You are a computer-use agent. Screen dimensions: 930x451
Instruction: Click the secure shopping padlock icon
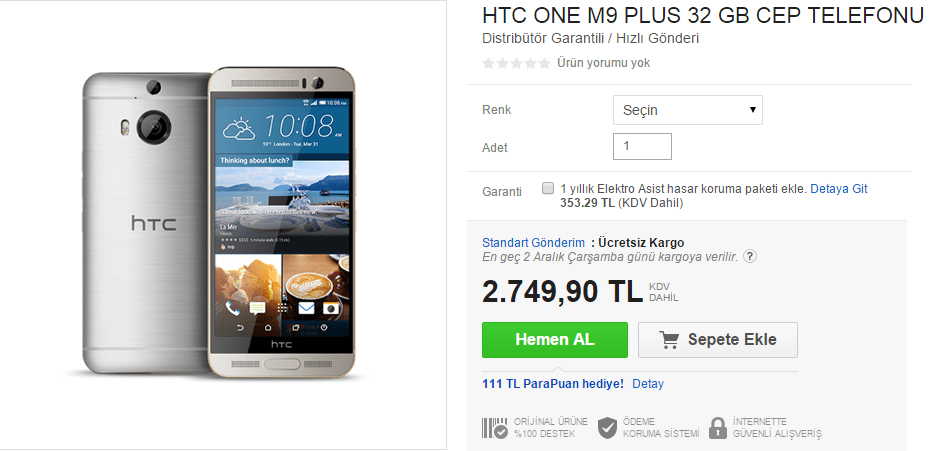(718, 427)
